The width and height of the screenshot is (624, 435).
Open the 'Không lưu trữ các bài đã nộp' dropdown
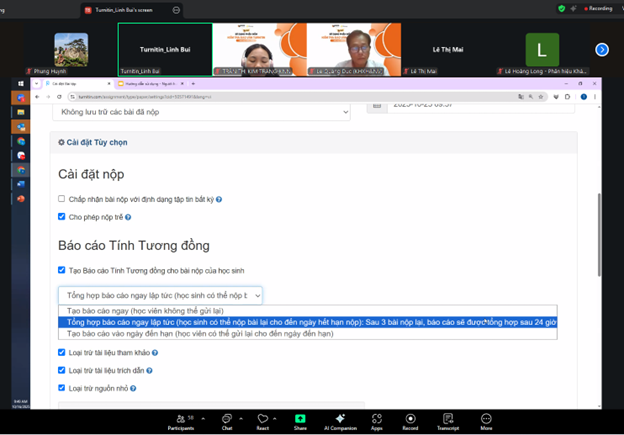(200, 113)
